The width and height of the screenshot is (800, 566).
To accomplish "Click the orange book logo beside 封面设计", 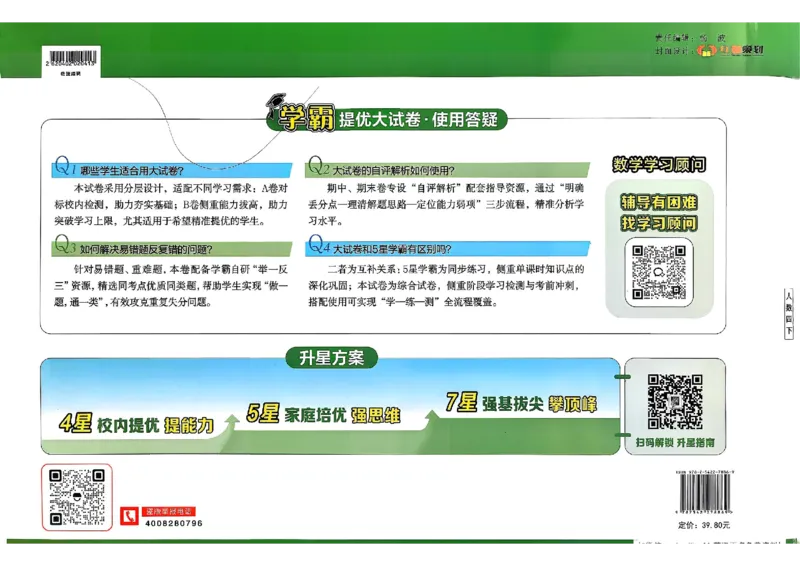I will coord(707,50).
